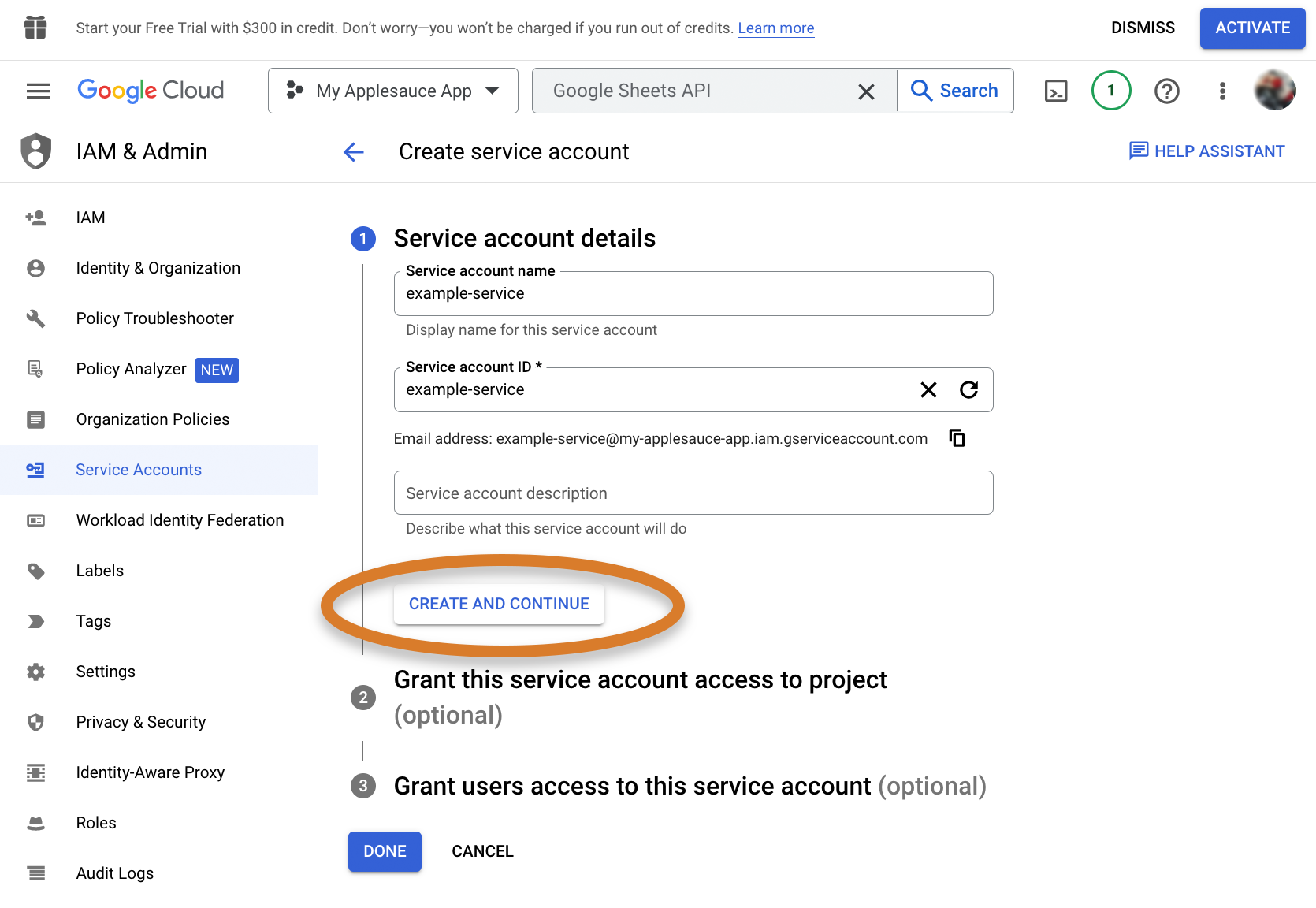
Task: Clear the Google Sheets API search text
Action: click(x=866, y=91)
